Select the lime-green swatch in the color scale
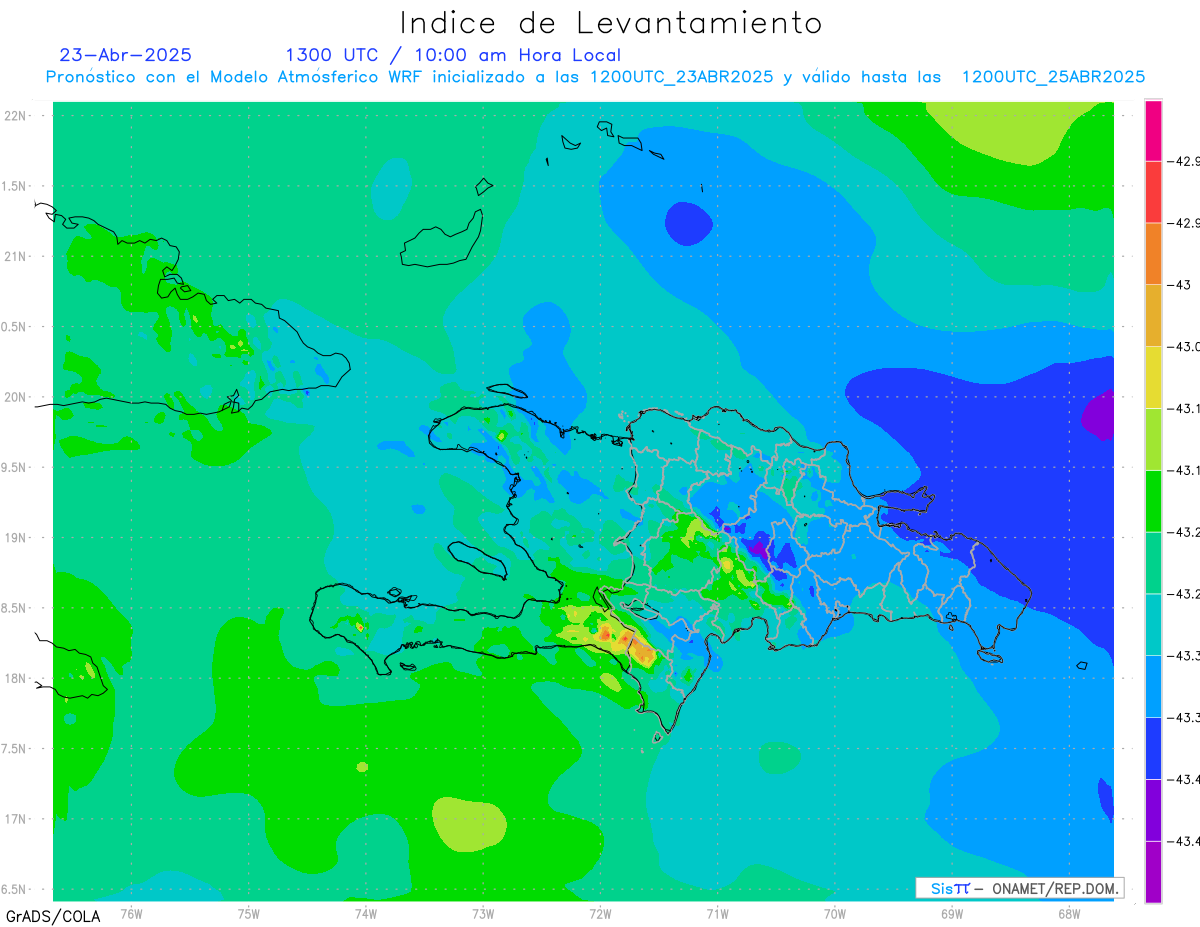The height and width of the screenshot is (927, 1200). [x=1153, y=439]
